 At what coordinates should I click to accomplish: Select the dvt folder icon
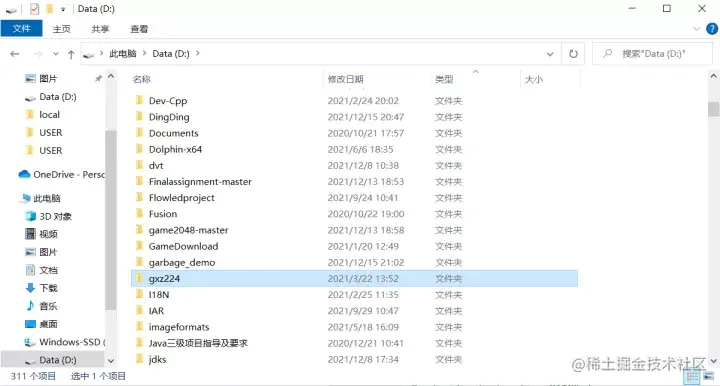click(x=140, y=165)
